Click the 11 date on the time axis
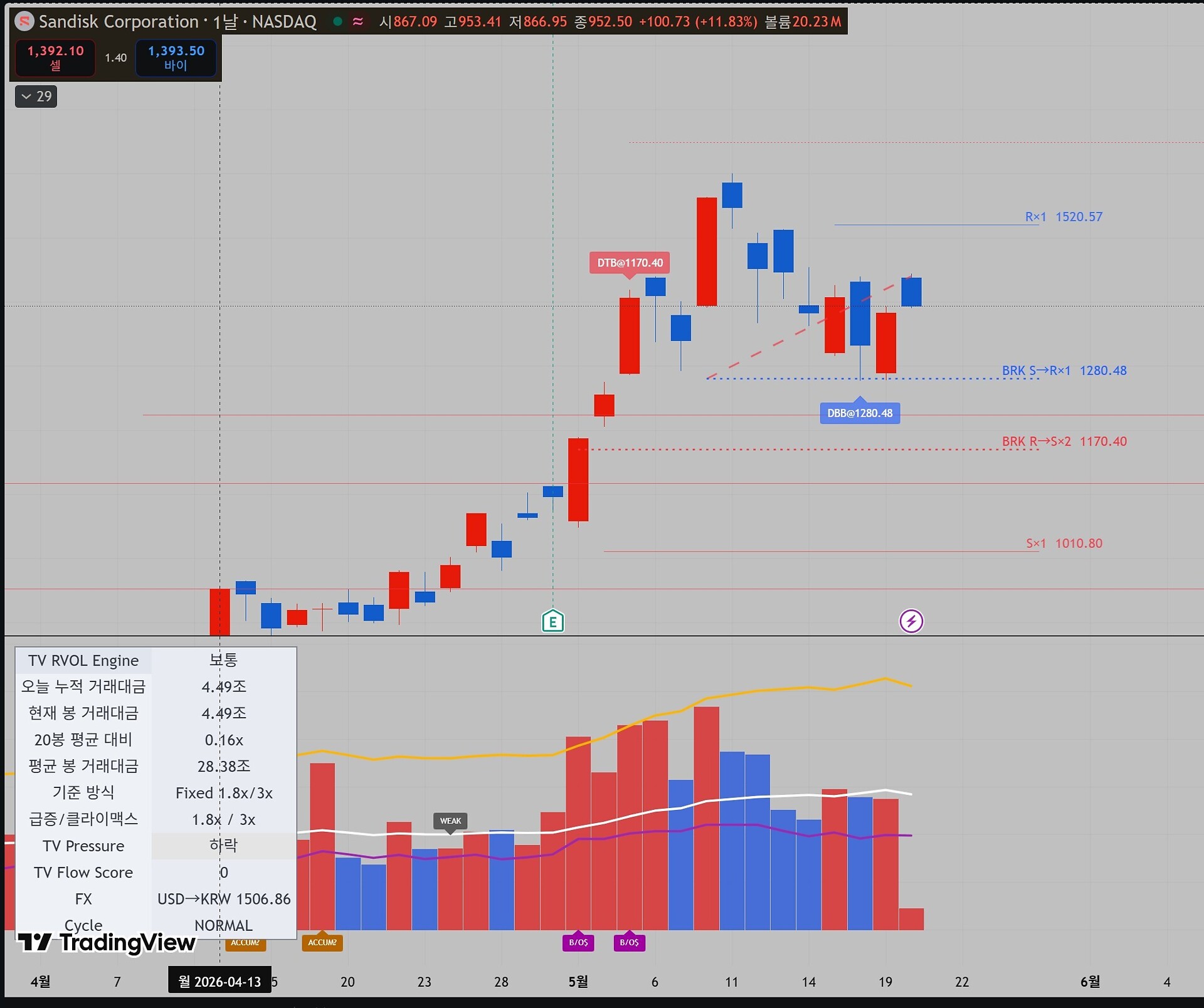 (x=732, y=982)
